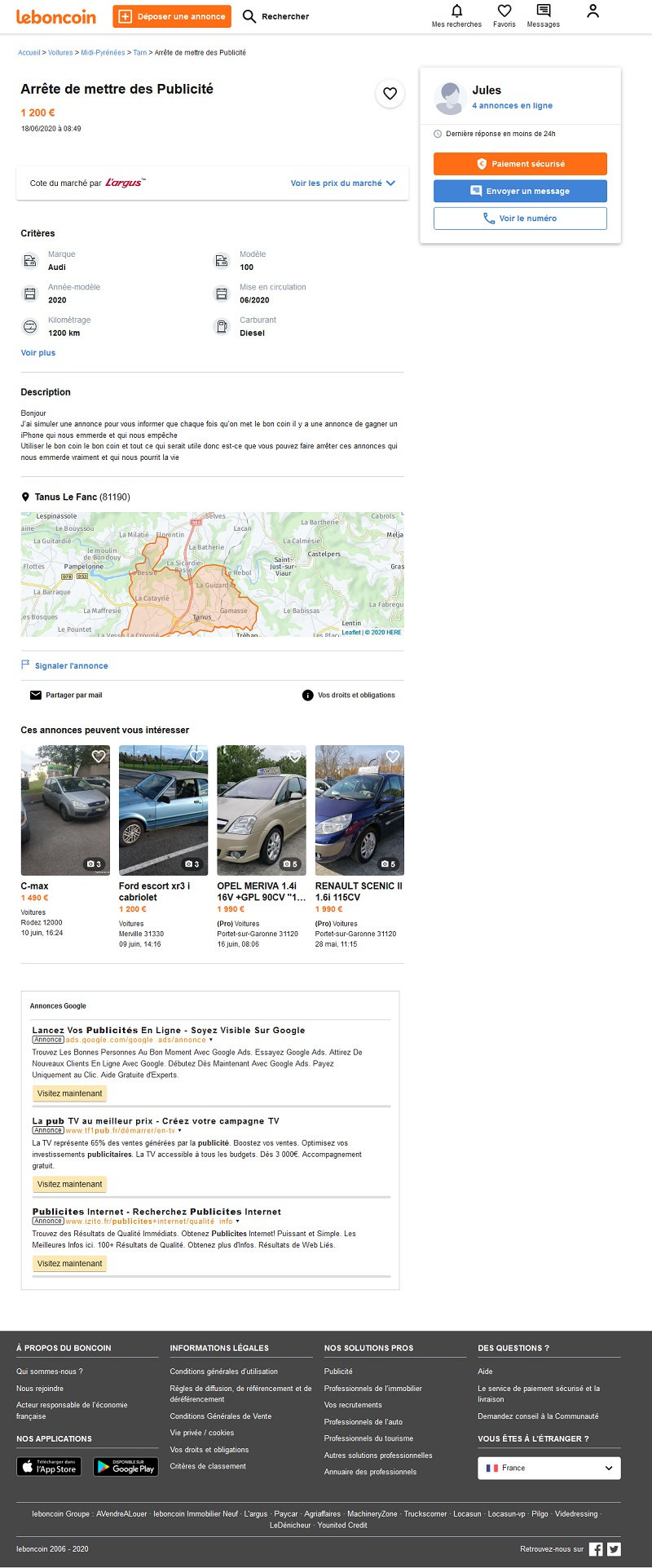Download on the App Store badge
Viewport: 652px width, 1568px height.
coord(49,1466)
